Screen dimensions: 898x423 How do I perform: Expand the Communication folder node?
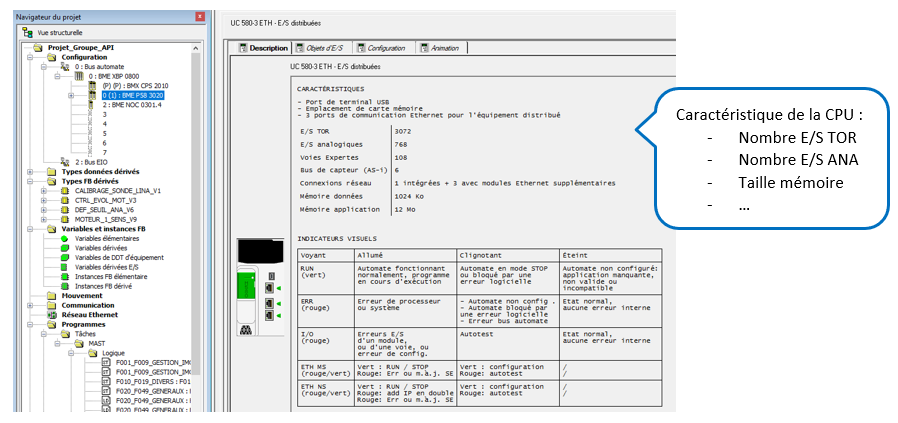pyautogui.click(x=29, y=305)
